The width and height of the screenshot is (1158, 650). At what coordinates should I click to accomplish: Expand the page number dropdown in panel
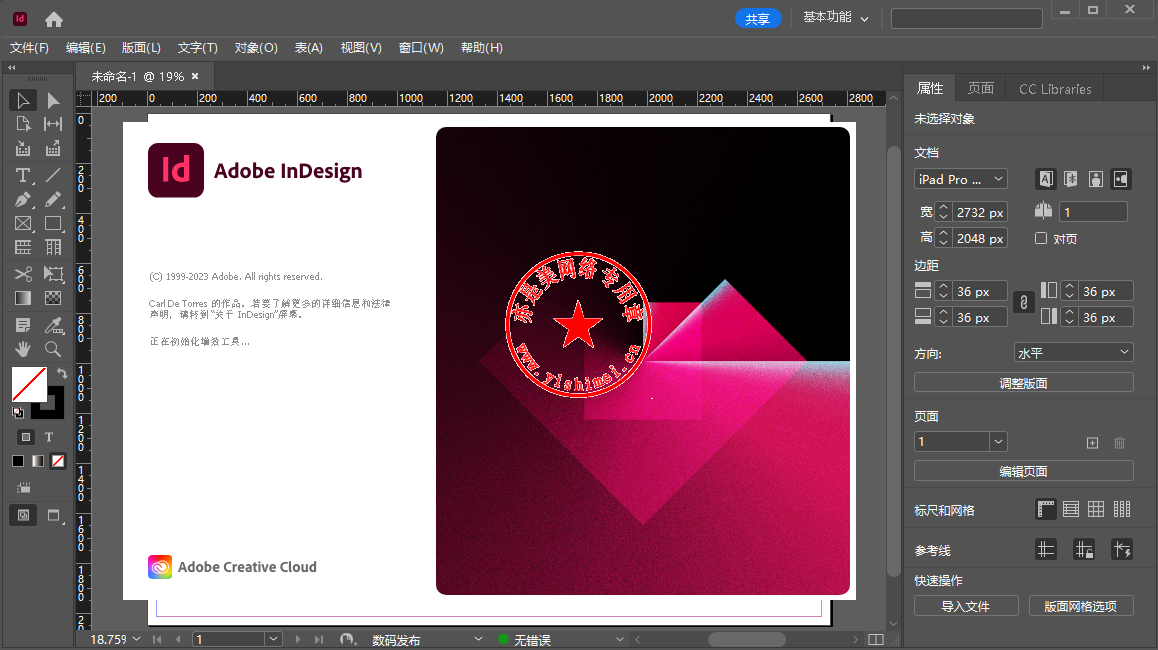click(x=998, y=442)
